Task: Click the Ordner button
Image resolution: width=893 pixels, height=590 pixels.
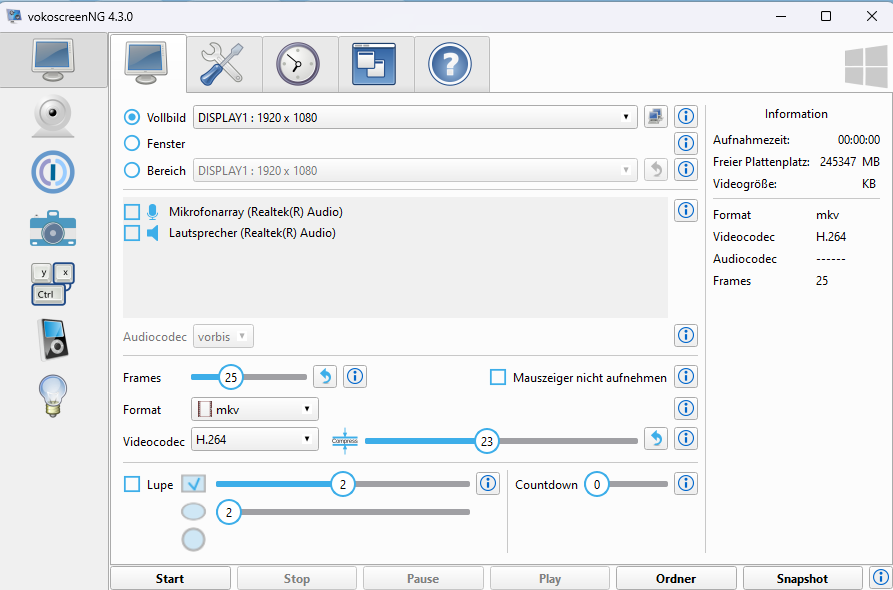Action: (x=676, y=578)
